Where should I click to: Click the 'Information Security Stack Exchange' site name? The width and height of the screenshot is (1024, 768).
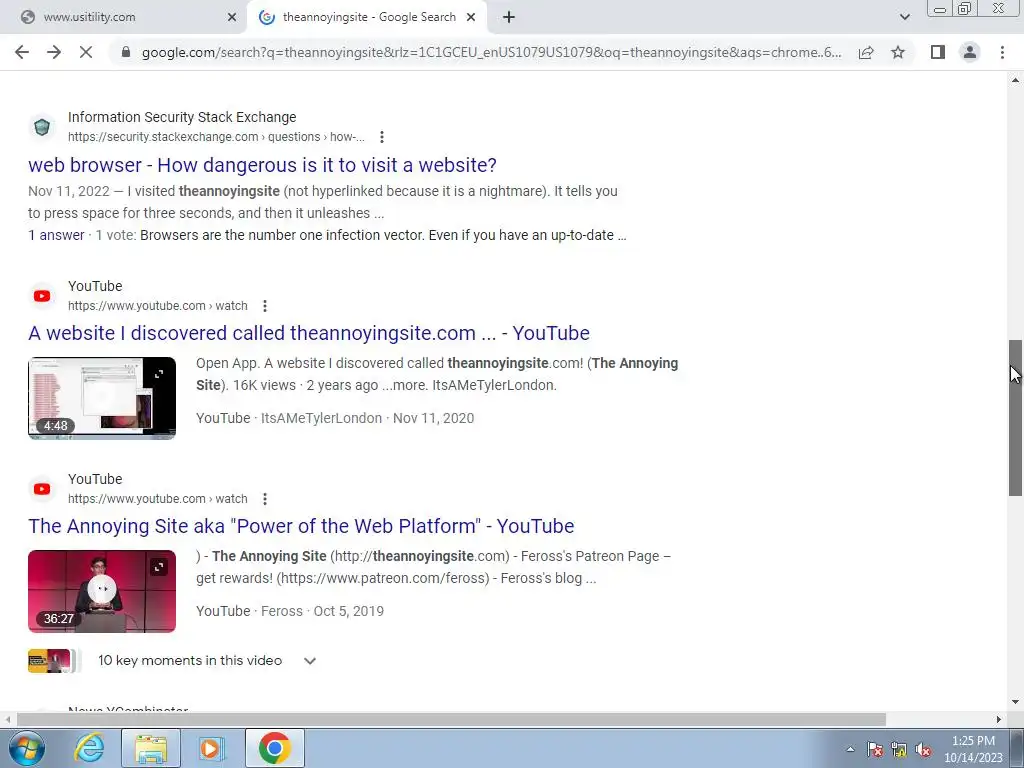[x=182, y=118]
